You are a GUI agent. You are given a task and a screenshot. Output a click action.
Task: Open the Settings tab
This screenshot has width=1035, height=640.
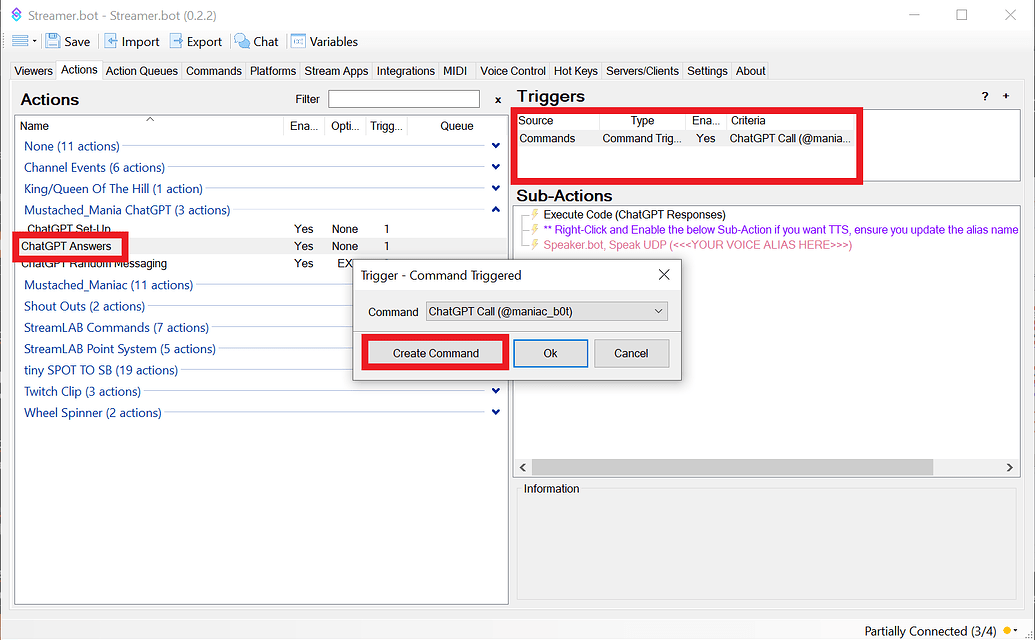707,71
